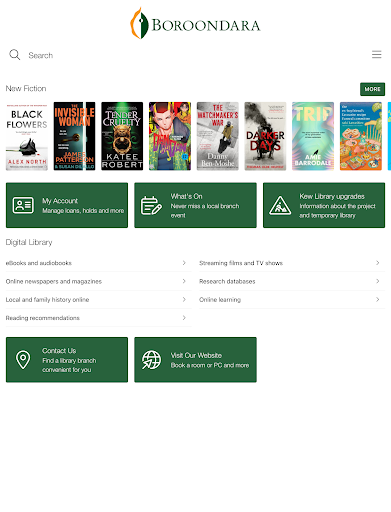Expand chevron beside Research databases

pyautogui.click(x=378, y=281)
